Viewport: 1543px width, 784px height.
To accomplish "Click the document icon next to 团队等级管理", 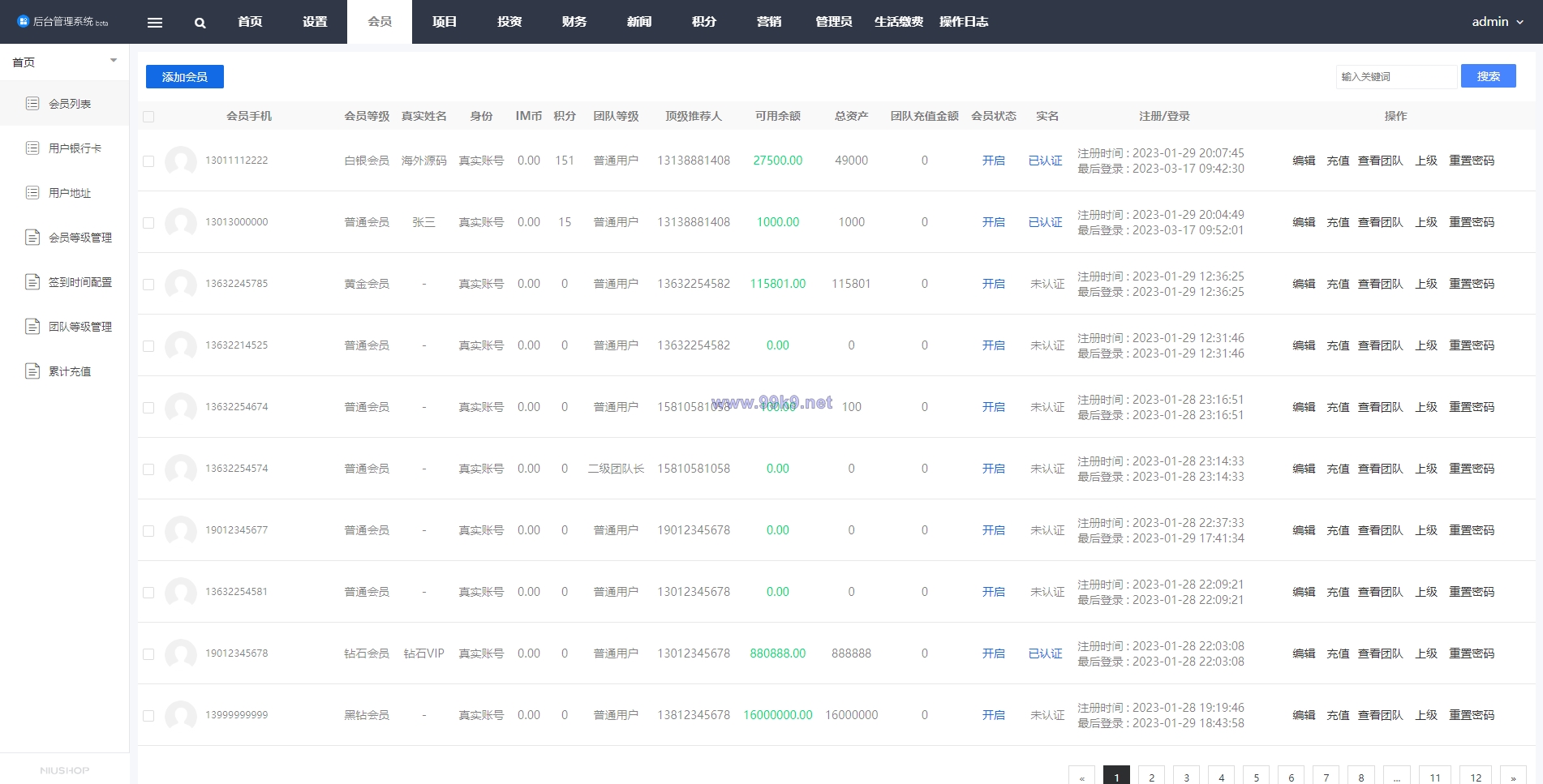I will [32, 326].
